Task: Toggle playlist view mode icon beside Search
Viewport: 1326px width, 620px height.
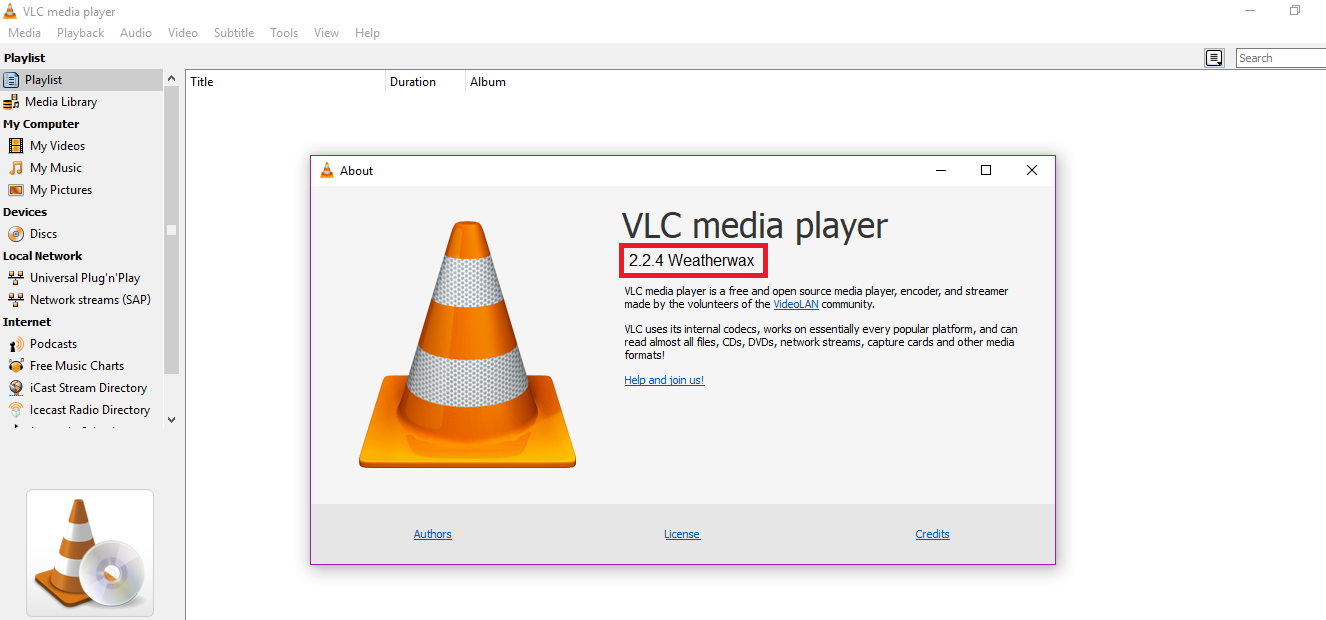Action: pyautogui.click(x=1214, y=58)
